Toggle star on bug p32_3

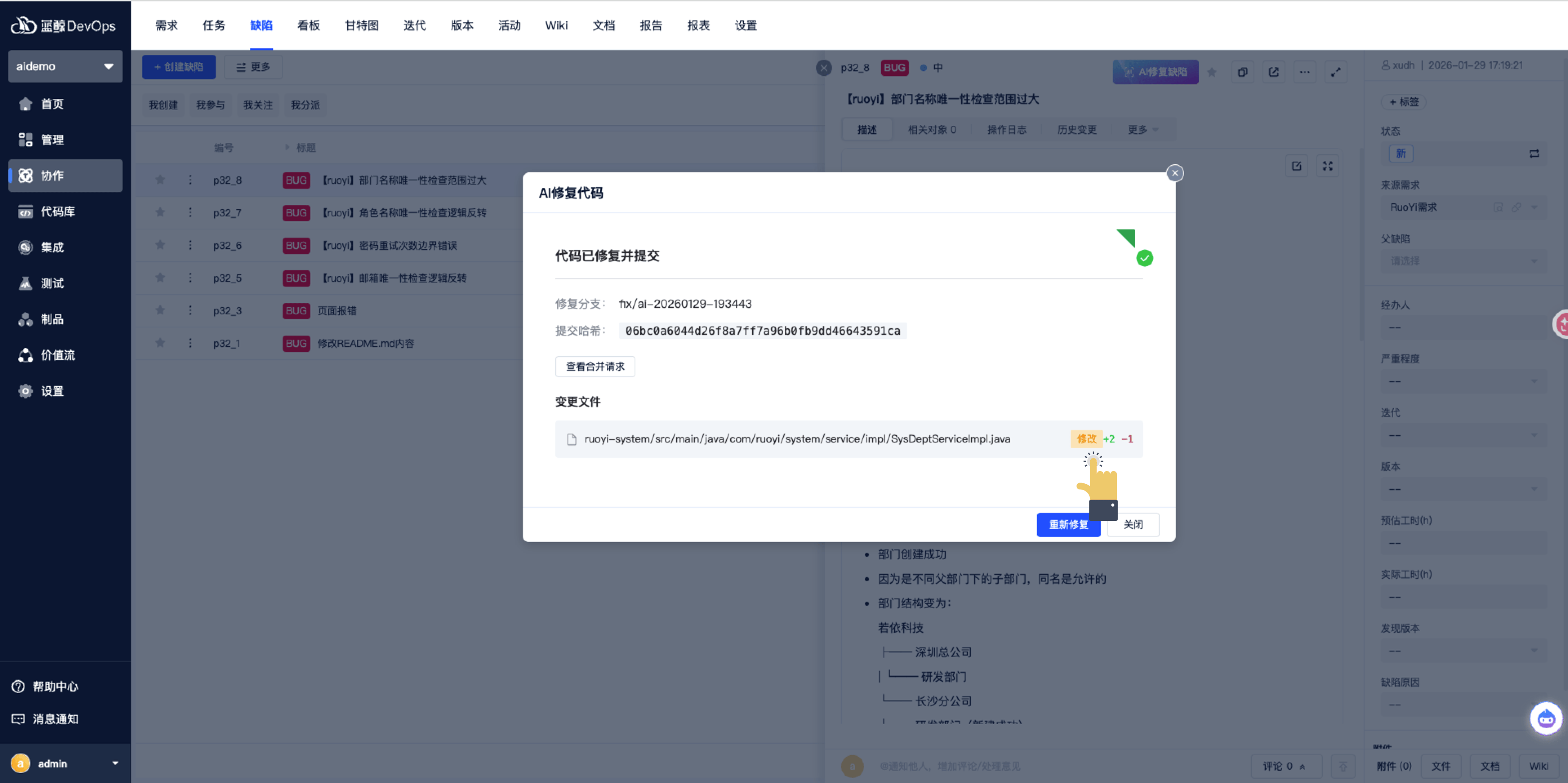160,310
